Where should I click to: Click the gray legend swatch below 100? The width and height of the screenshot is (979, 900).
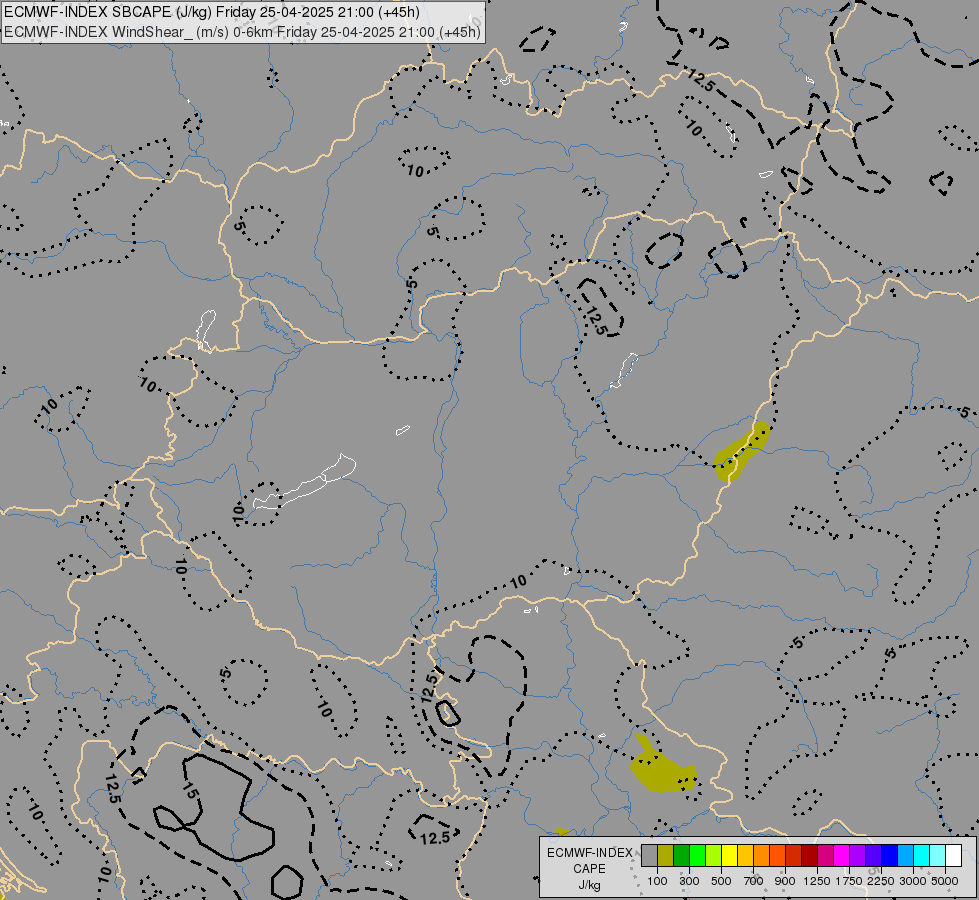(x=649, y=856)
